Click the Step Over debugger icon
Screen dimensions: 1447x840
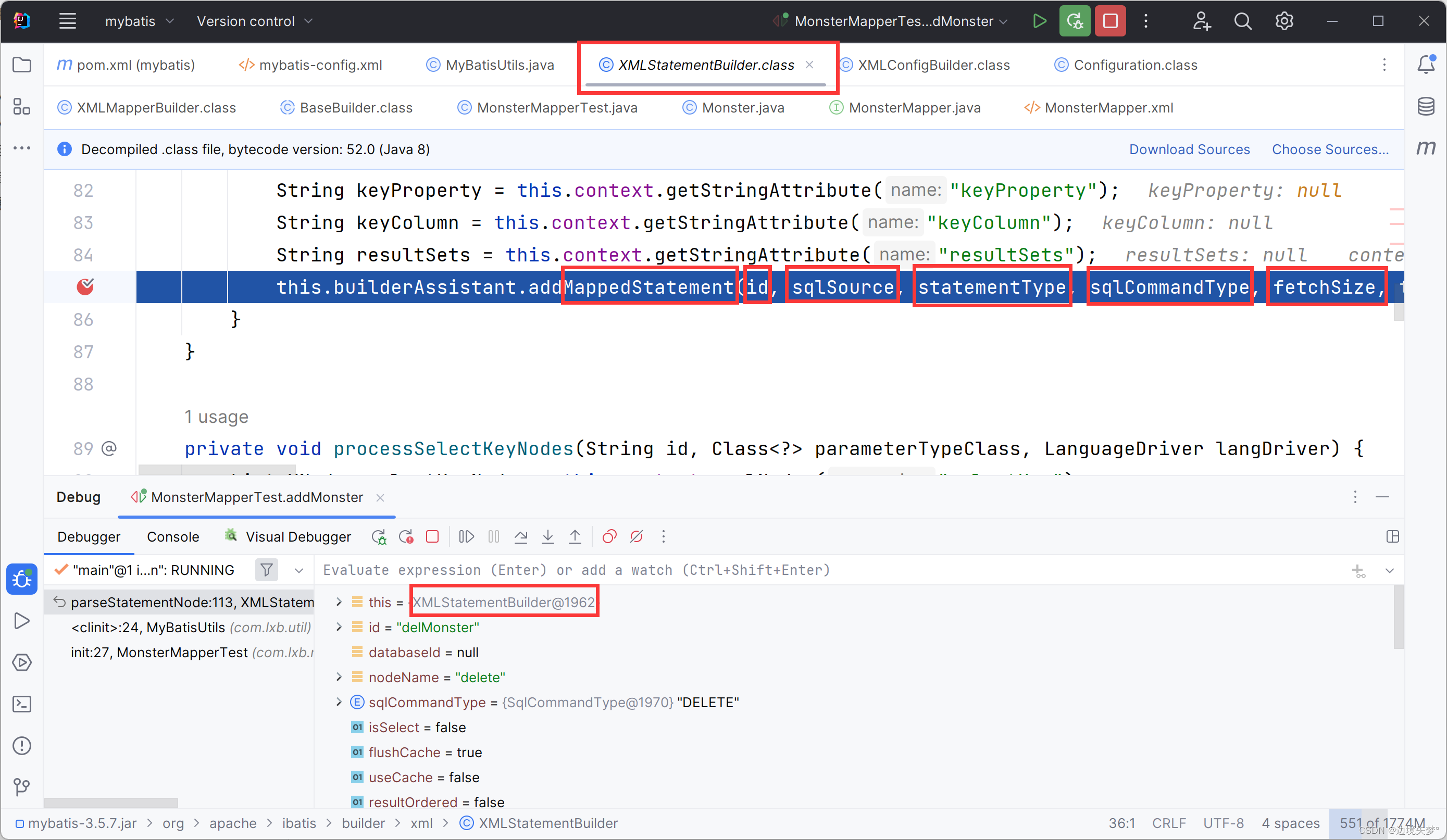tap(521, 537)
